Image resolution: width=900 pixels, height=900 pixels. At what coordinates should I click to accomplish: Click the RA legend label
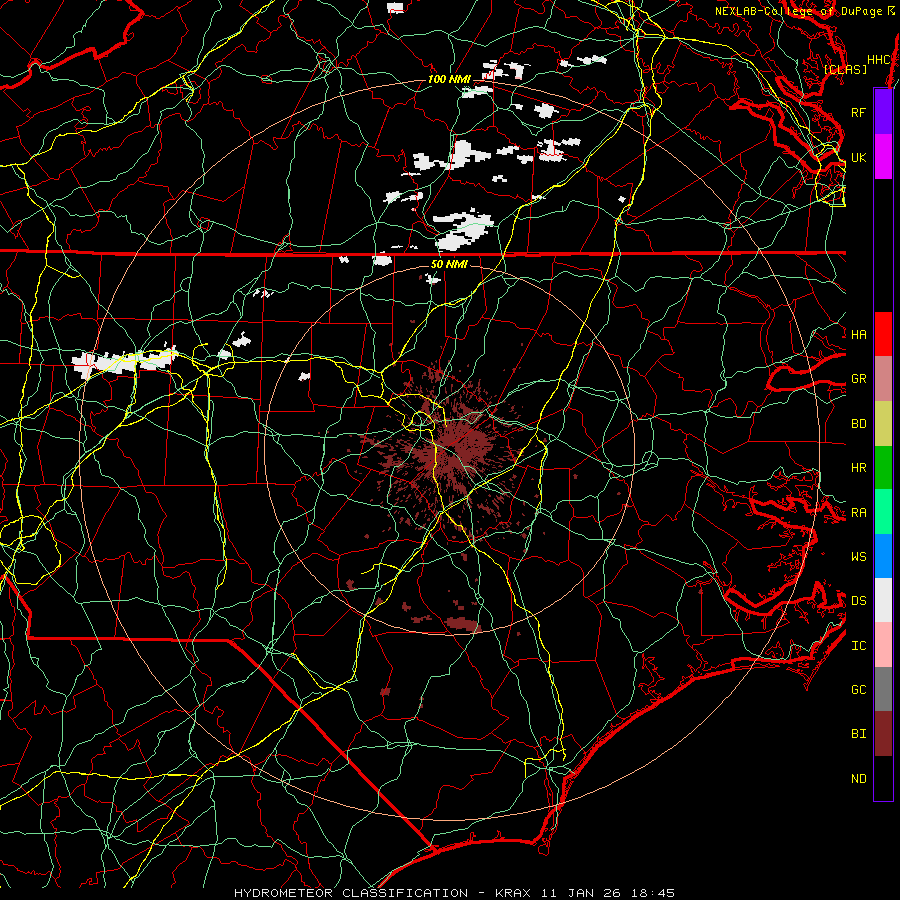[x=858, y=513]
